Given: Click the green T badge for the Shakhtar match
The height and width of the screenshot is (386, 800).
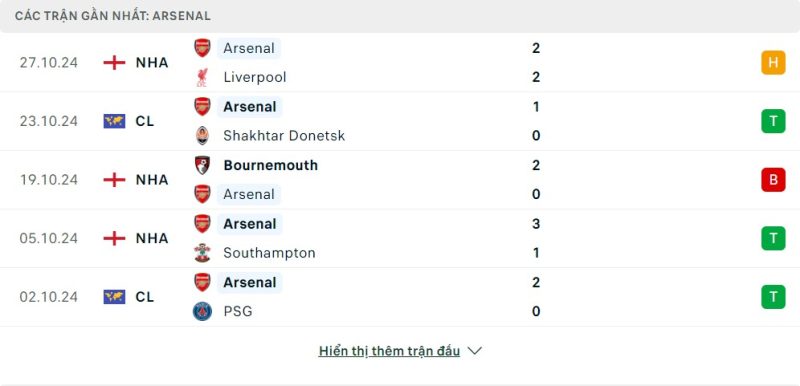Looking at the screenshot, I should pos(773,121).
